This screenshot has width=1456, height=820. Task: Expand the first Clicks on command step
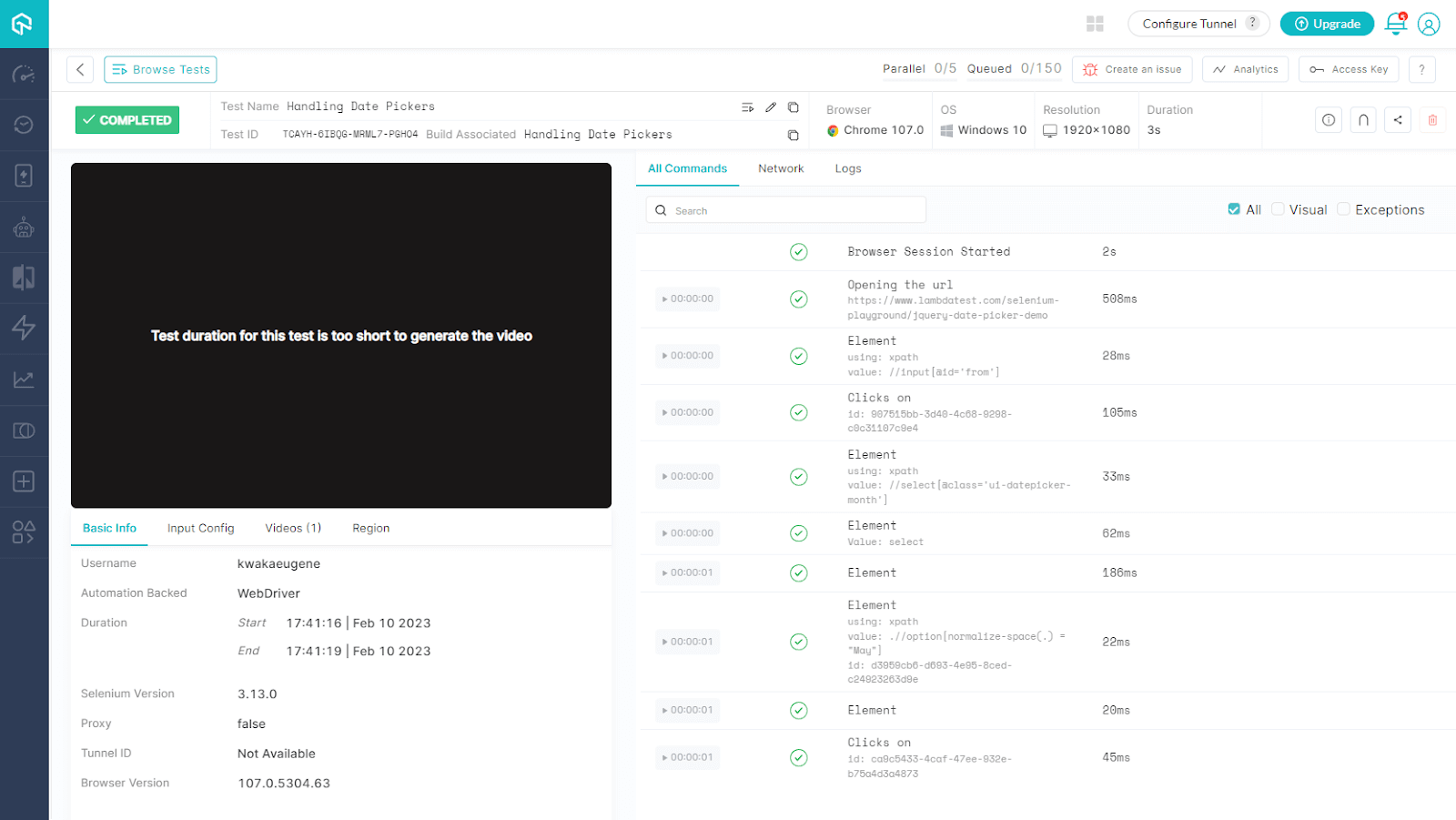(x=687, y=412)
